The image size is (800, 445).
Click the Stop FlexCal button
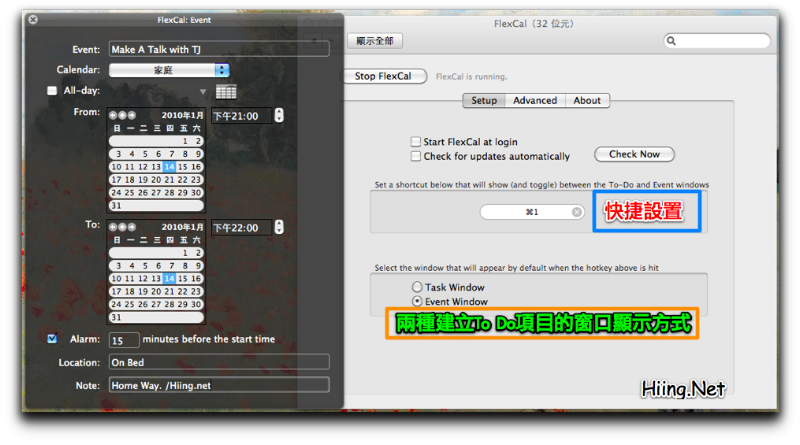pos(383,76)
